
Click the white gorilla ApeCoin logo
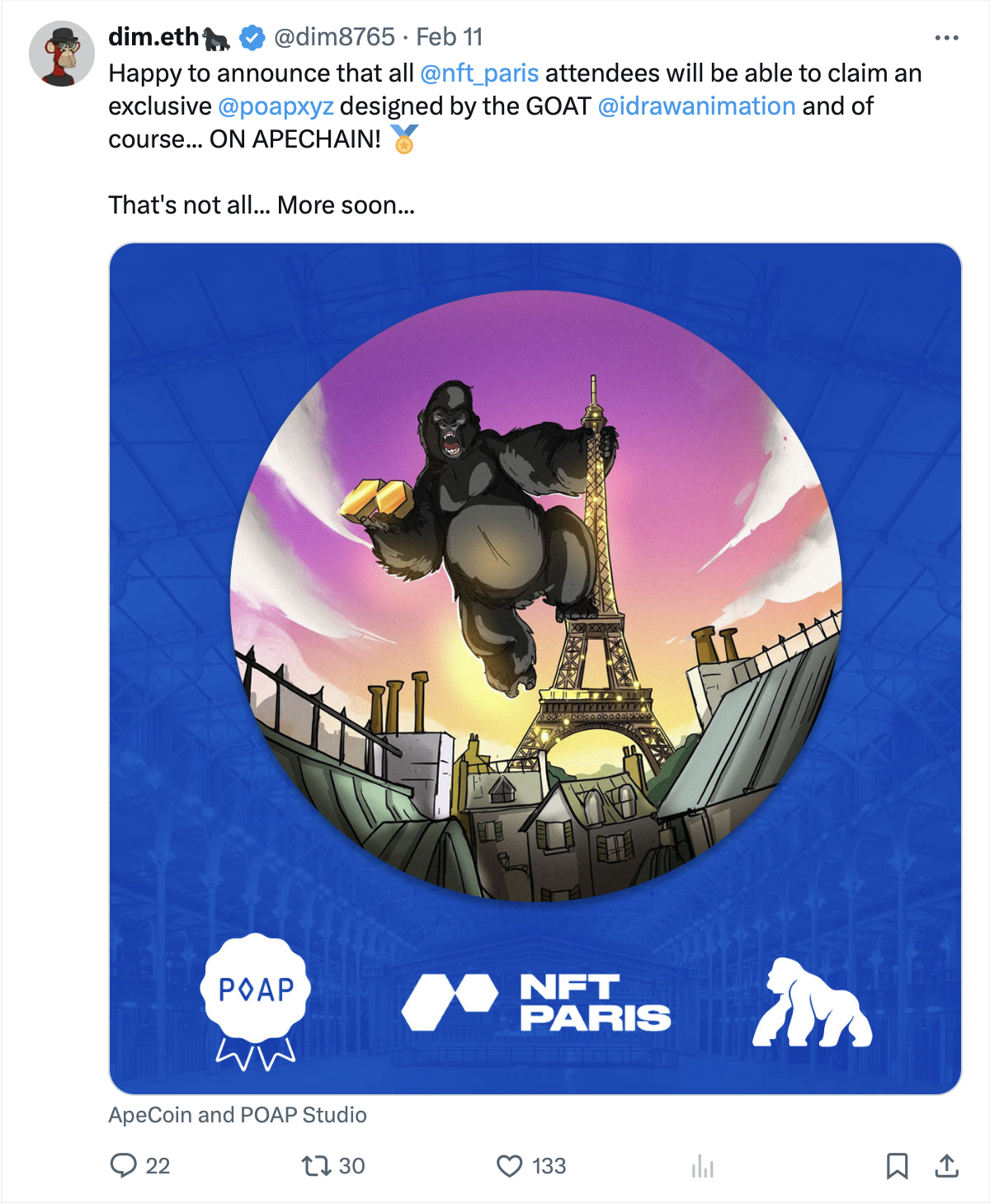(x=812, y=1002)
